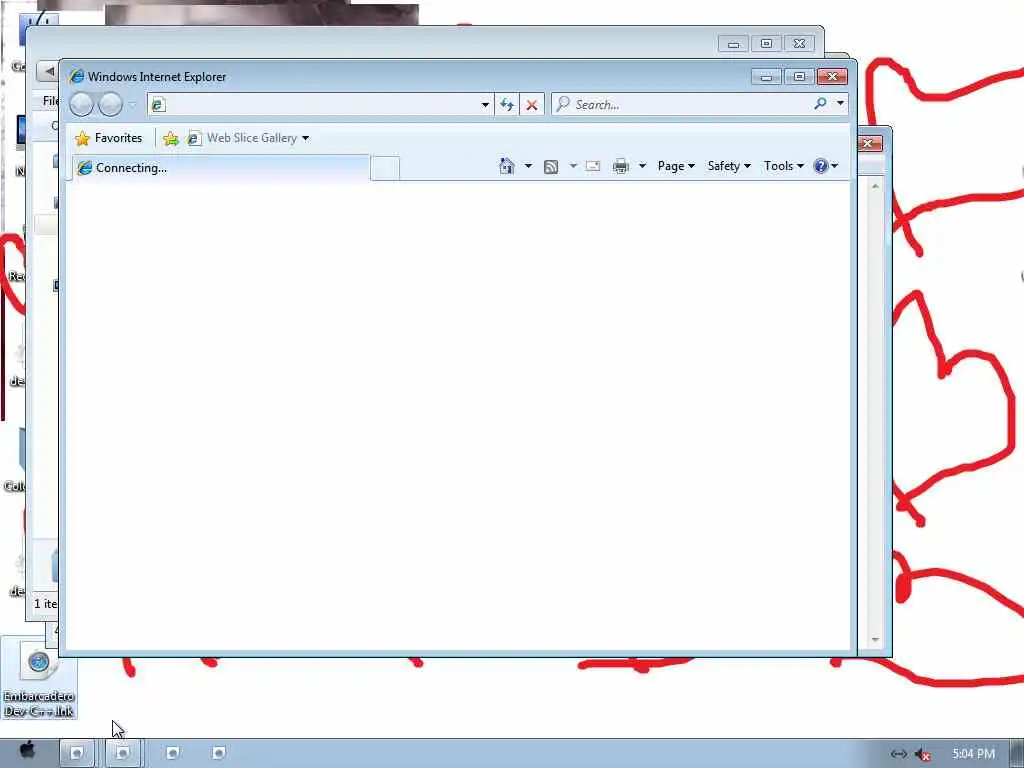Minimize the background Explorer window
Image resolution: width=1024 pixels, height=768 pixels.
(733, 44)
